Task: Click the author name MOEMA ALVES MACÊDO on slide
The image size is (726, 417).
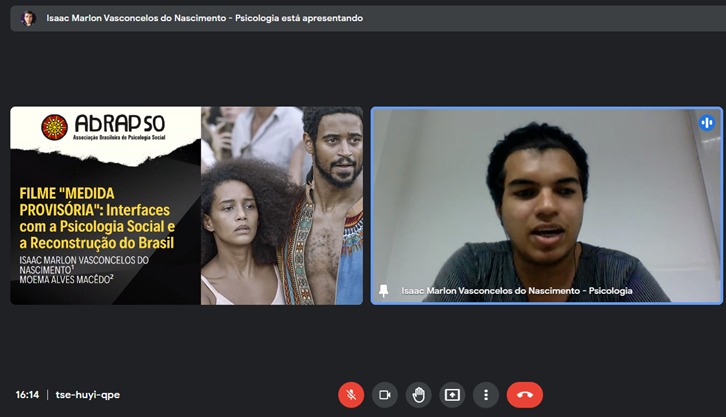Action: click(x=66, y=279)
